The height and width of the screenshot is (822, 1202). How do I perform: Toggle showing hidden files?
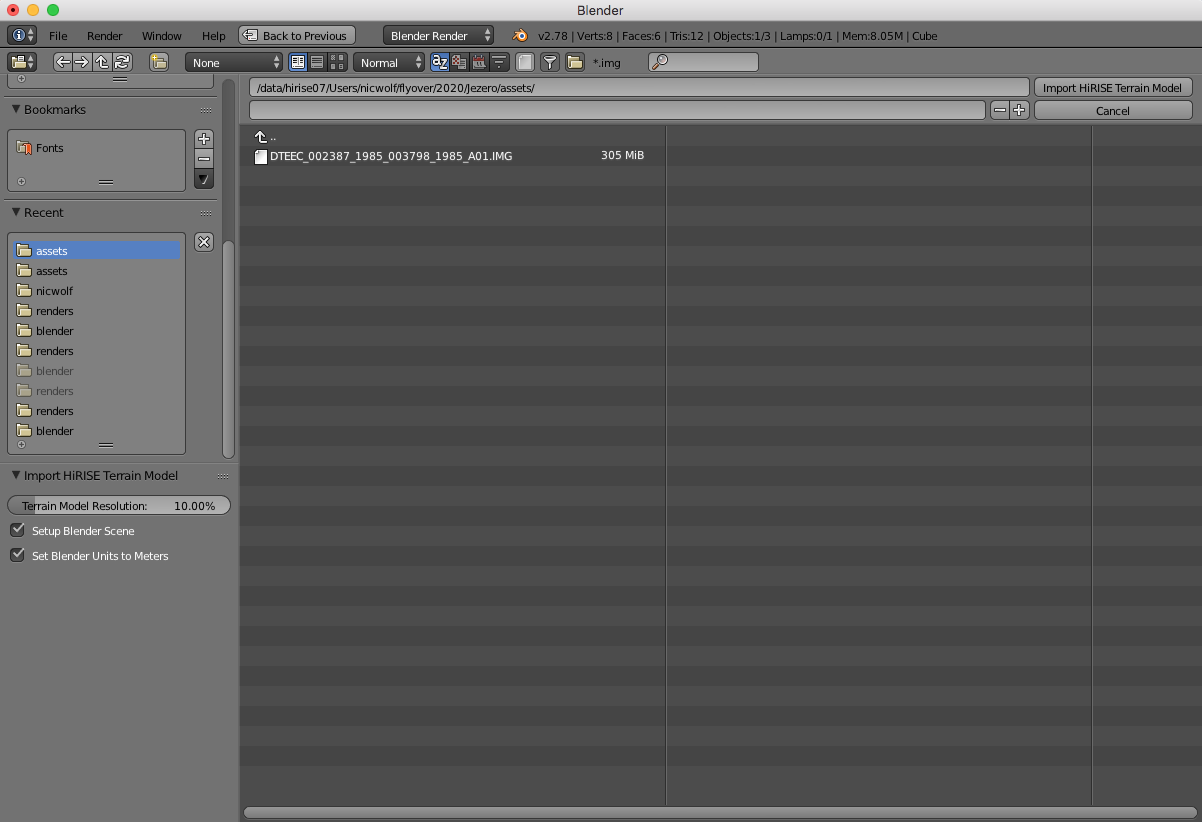(525, 62)
